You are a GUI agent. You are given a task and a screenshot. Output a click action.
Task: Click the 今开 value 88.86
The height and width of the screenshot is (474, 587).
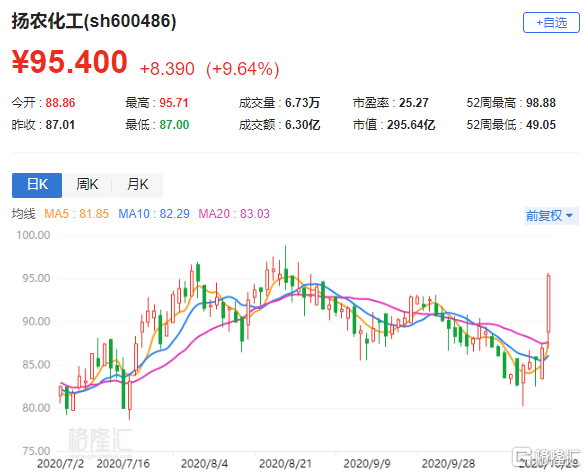click(x=60, y=103)
